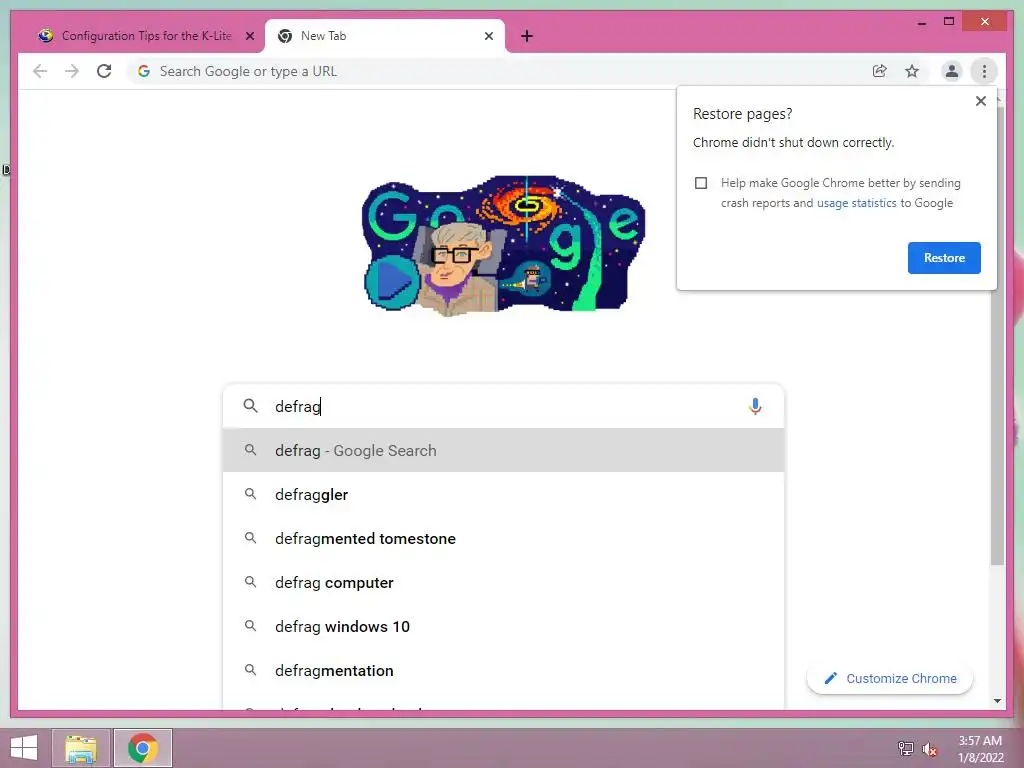
Task: Click the Google G icon in address bar
Action: click(144, 71)
